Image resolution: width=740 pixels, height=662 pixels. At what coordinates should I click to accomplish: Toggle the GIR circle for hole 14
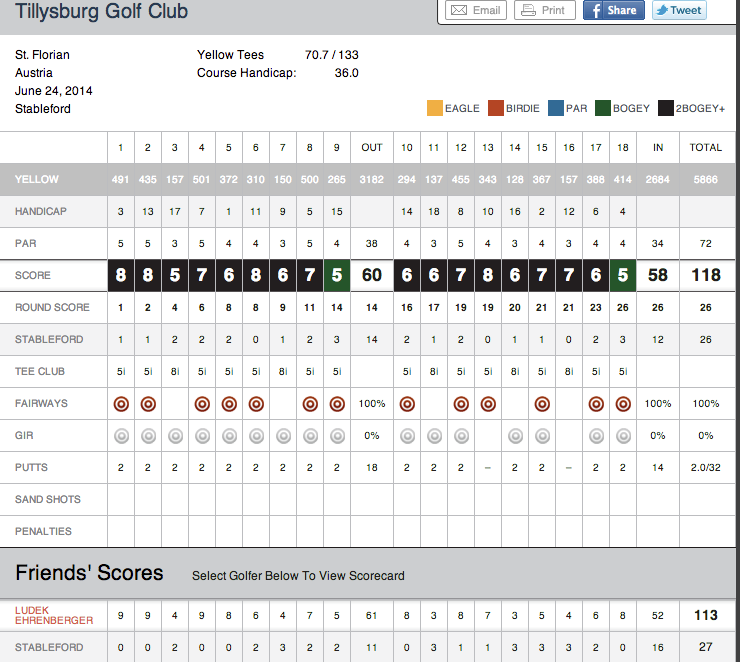[515, 436]
